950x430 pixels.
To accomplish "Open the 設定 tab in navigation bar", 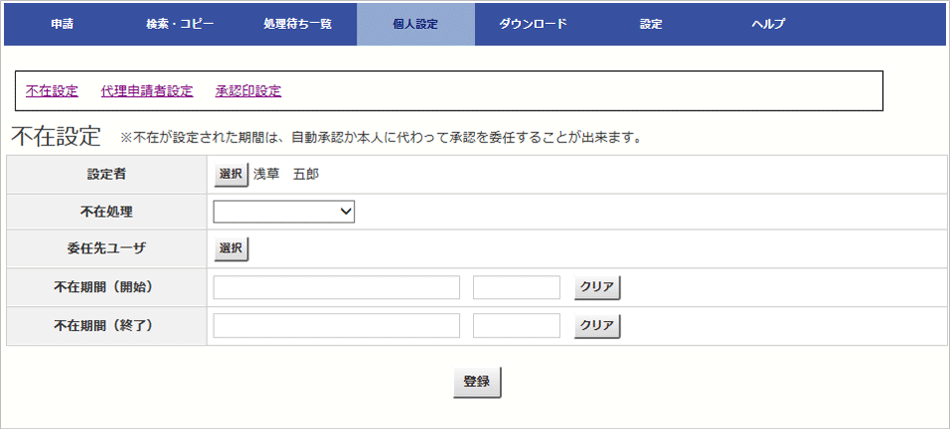I will pyautogui.click(x=651, y=24).
